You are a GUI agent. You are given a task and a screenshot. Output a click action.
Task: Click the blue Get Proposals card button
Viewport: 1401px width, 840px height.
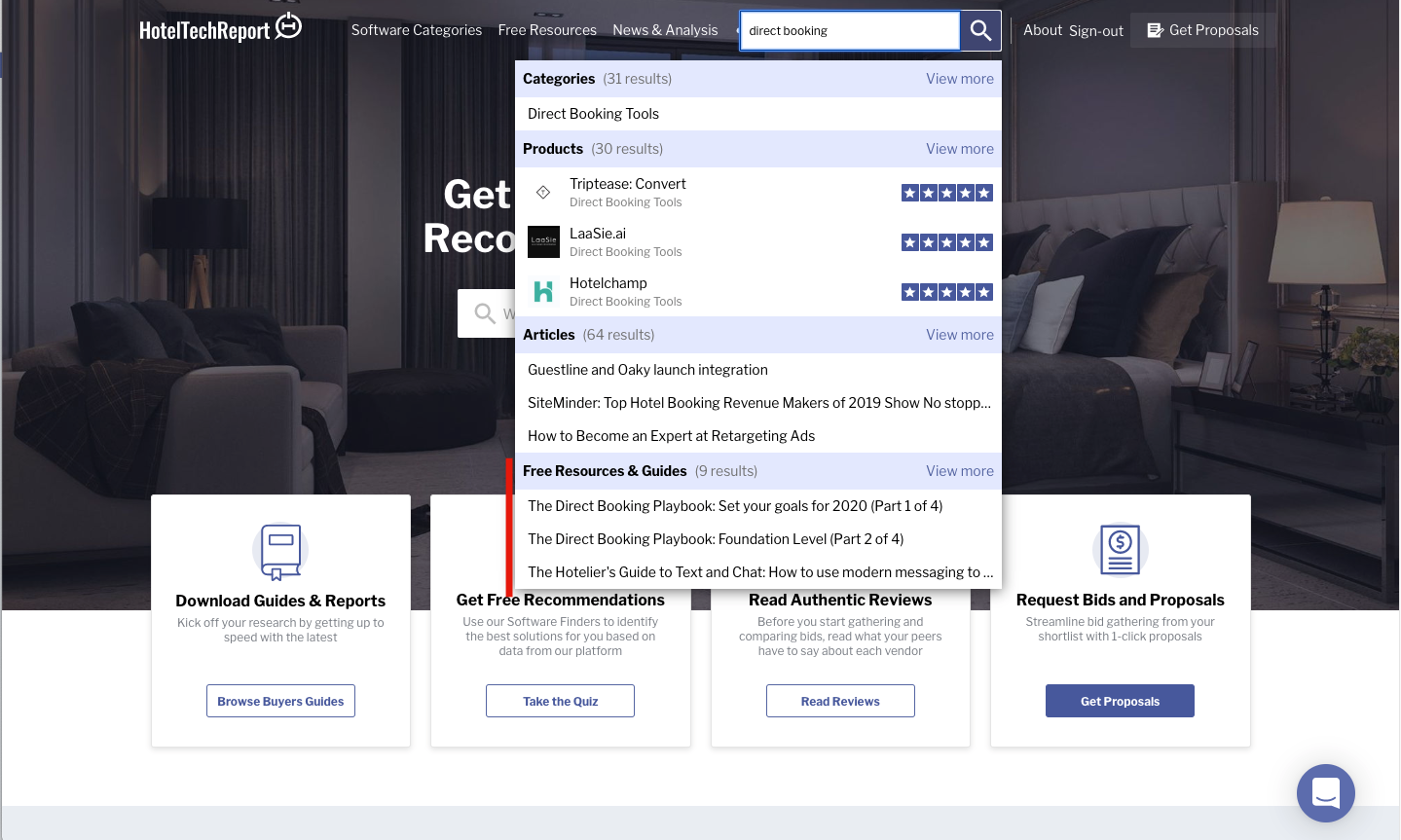(x=1120, y=701)
